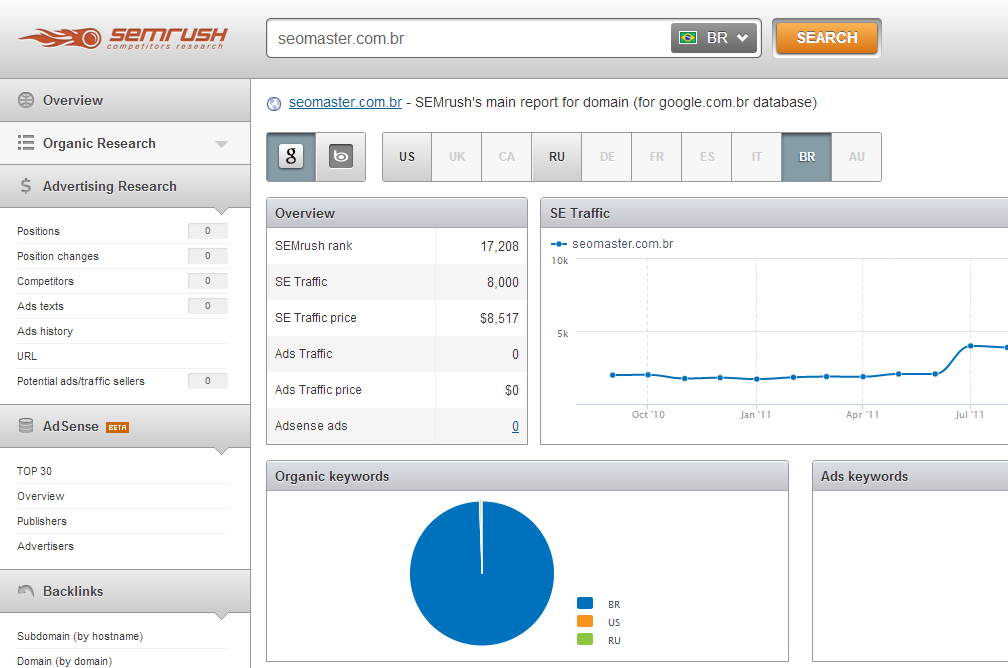Click the blue organic keywords pie chart
This screenshot has width=1008, height=668.
(482, 573)
